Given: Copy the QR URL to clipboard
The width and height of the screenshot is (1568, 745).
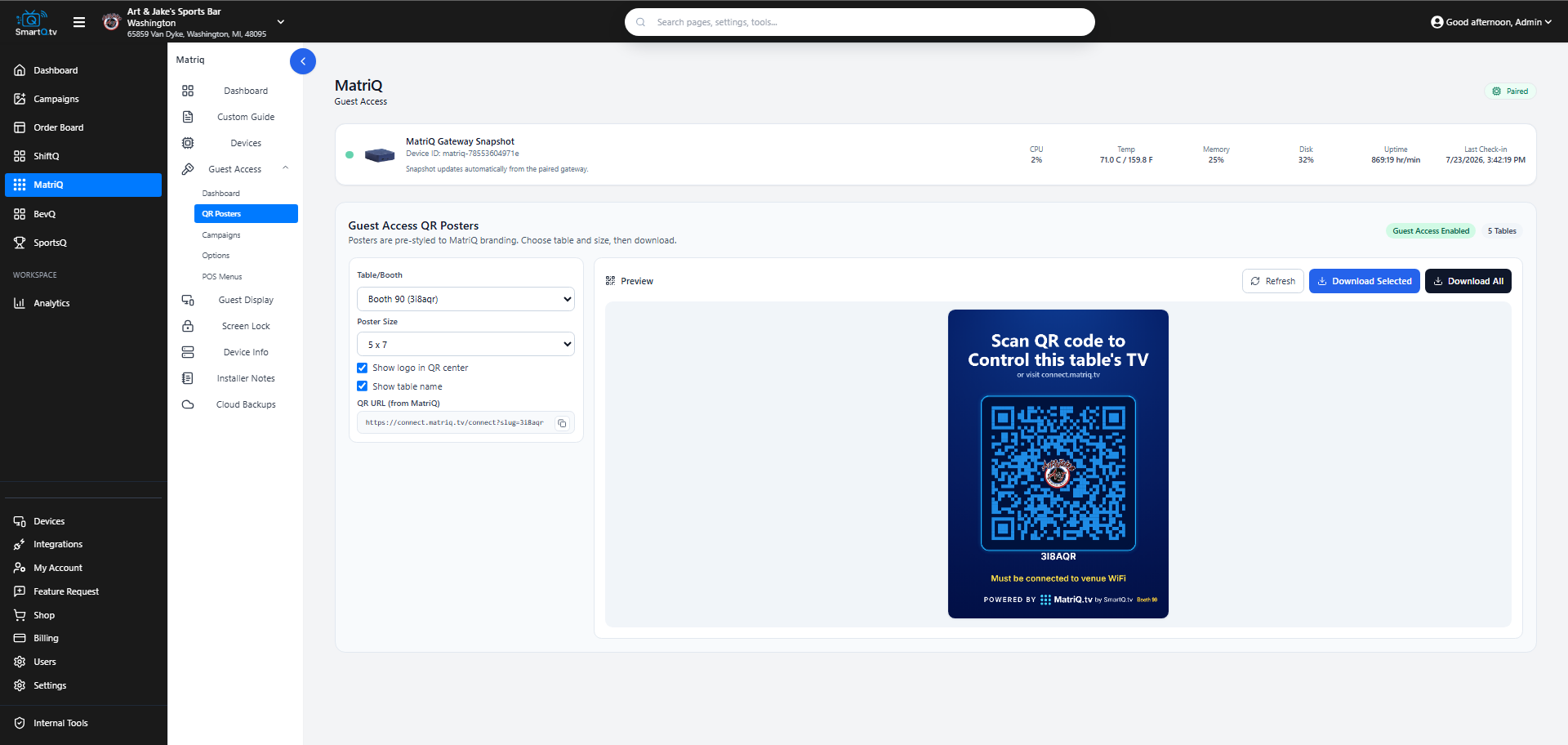Looking at the screenshot, I should click(562, 423).
